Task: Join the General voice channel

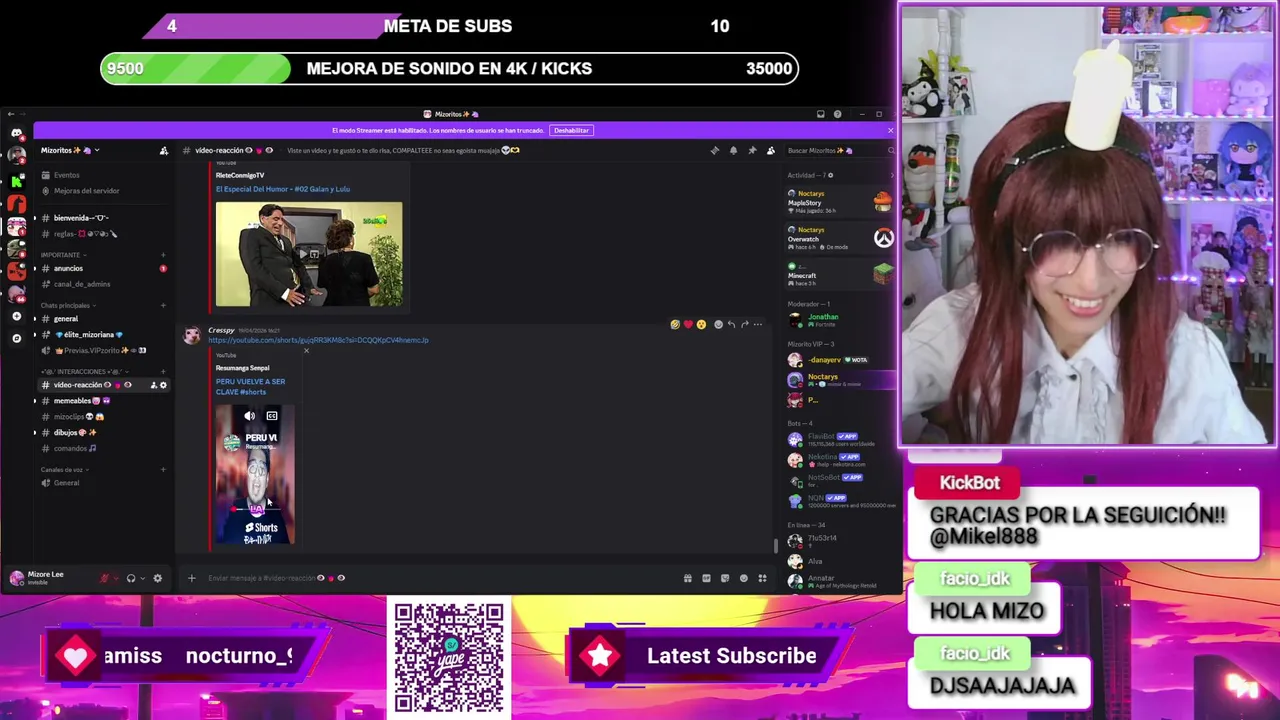Action: point(103,483)
